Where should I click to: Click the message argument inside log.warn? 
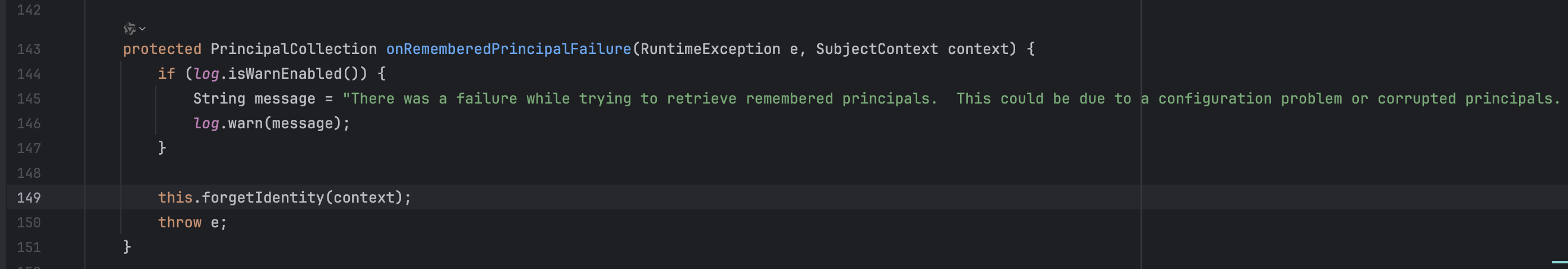(x=302, y=124)
